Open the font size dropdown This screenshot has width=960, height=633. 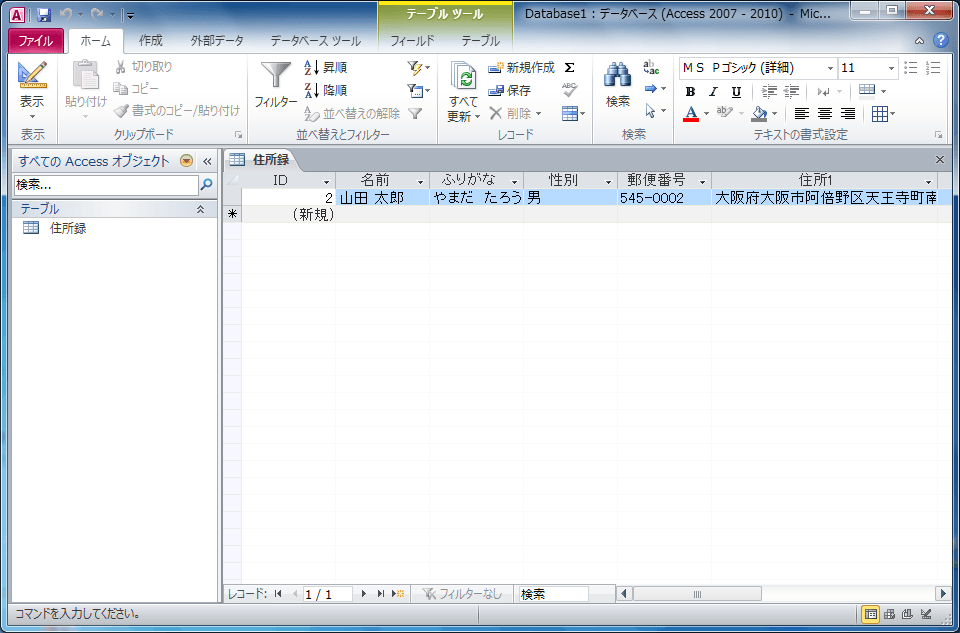tap(891, 69)
